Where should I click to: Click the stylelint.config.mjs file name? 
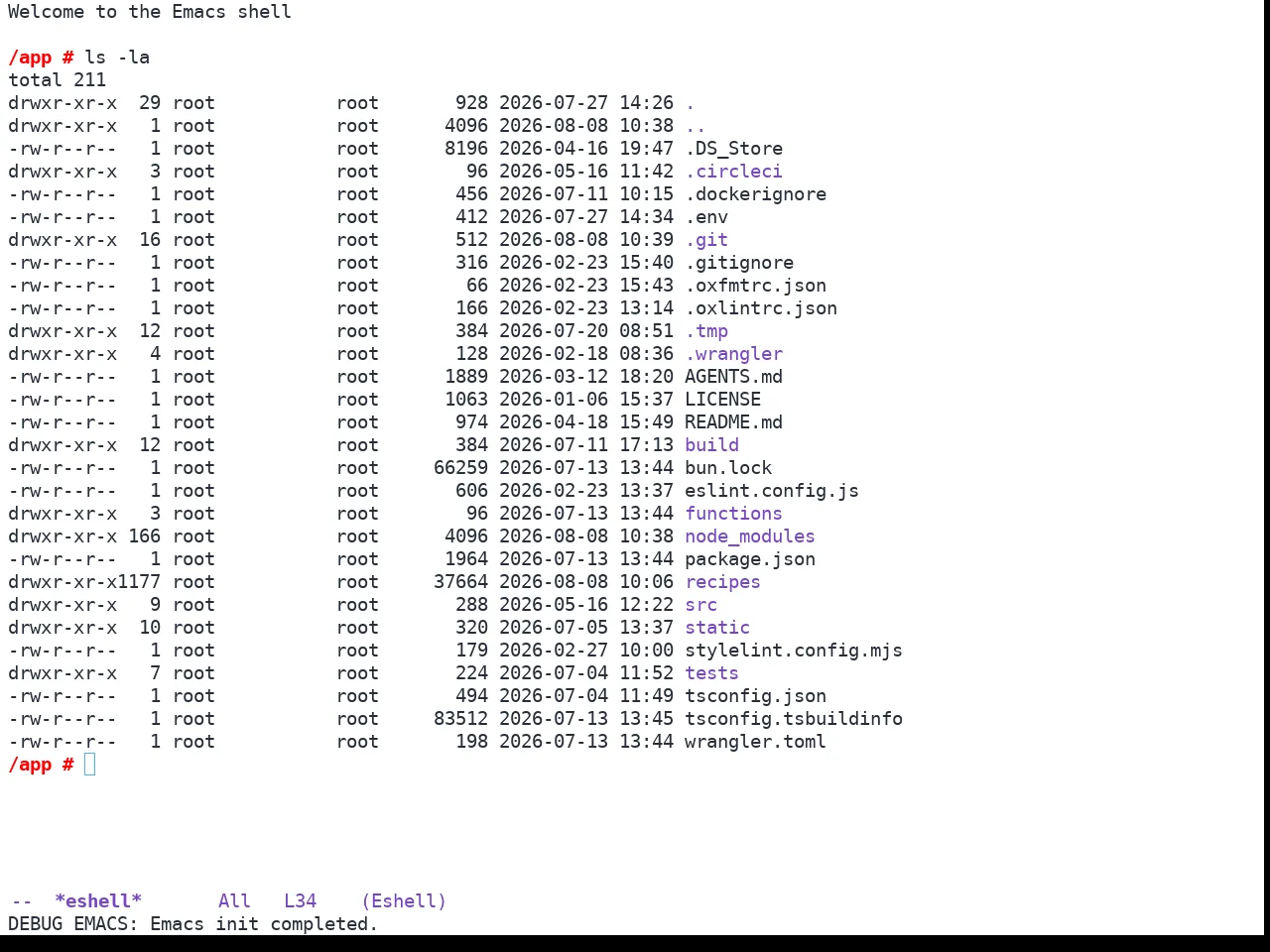(794, 651)
